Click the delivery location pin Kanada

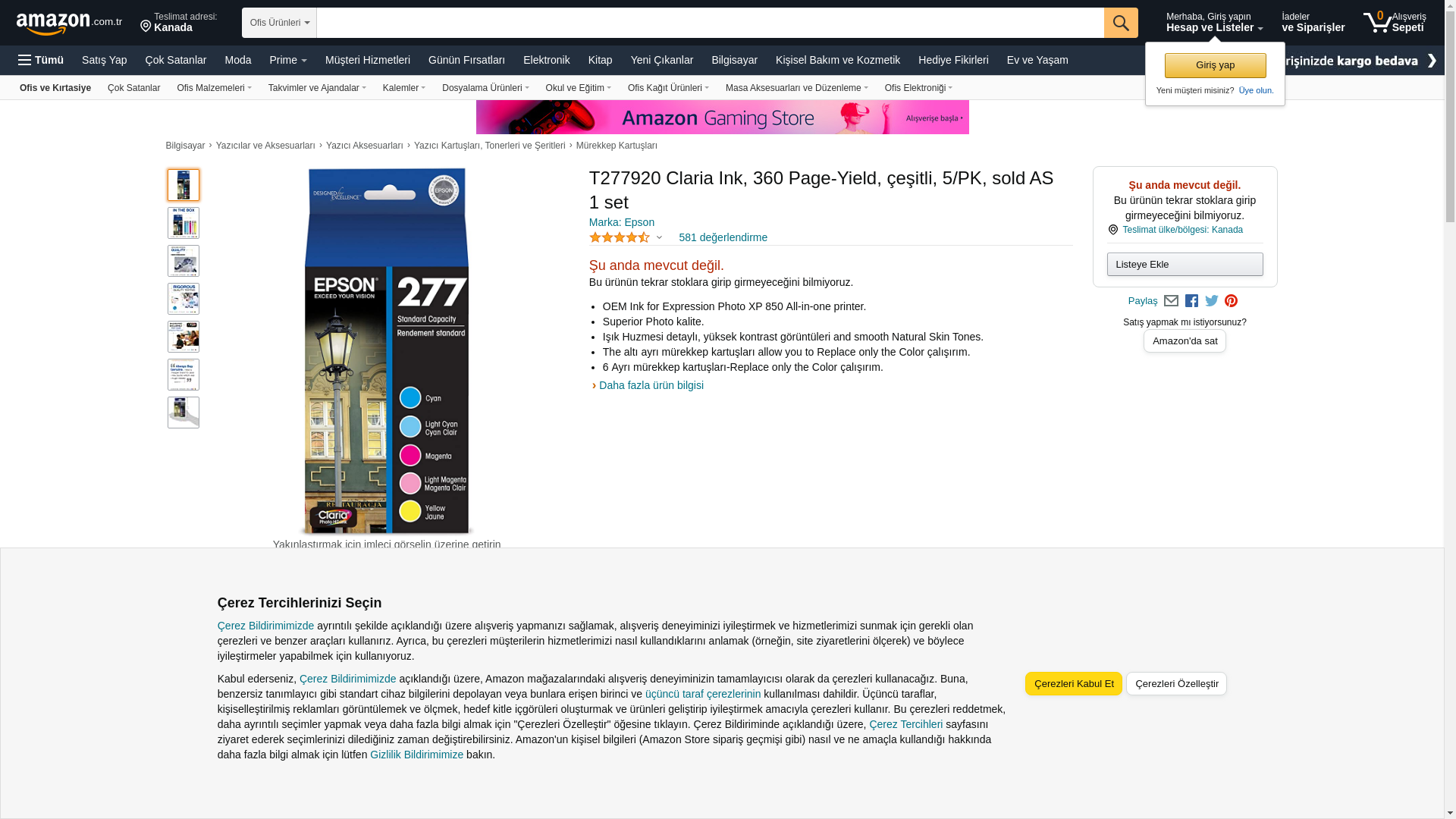(x=179, y=22)
